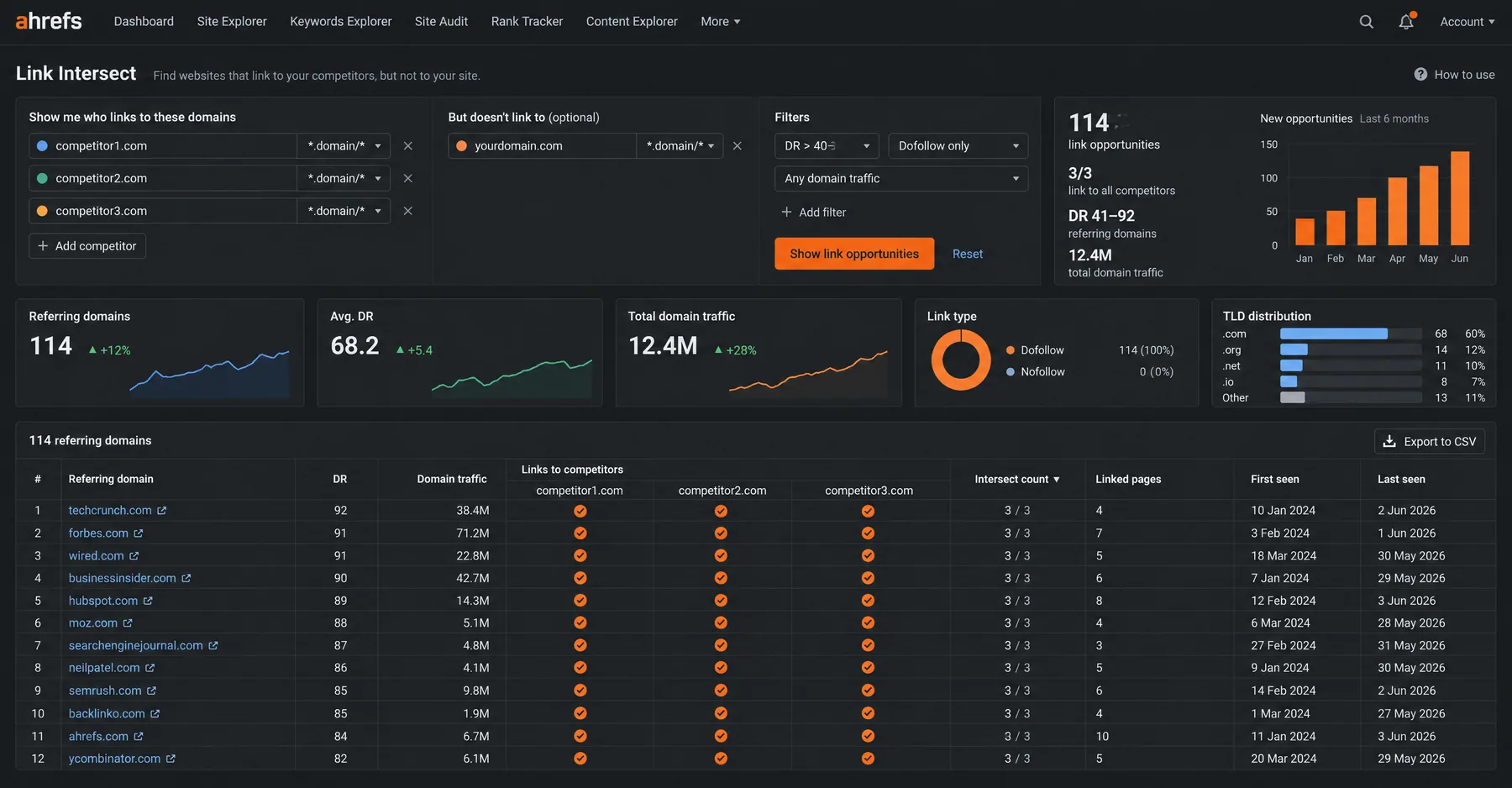
Task: Open forbes.com external link icon
Action: (x=139, y=533)
